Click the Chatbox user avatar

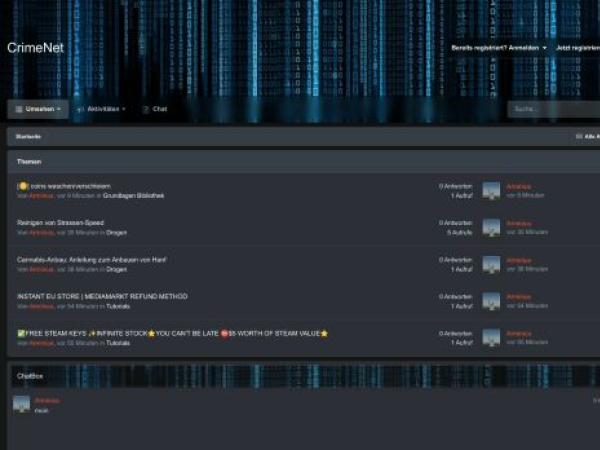[21, 404]
